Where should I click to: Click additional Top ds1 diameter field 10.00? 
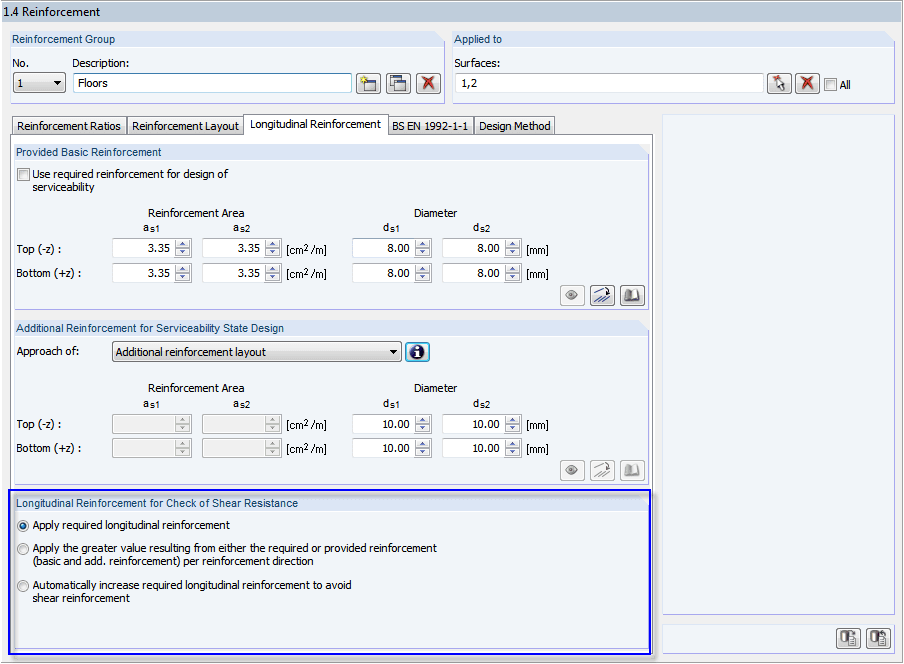(x=383, y=424)
